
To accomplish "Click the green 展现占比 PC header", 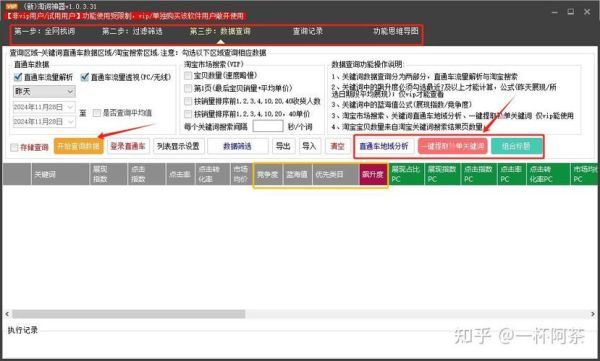I will [x=406, y=174].
